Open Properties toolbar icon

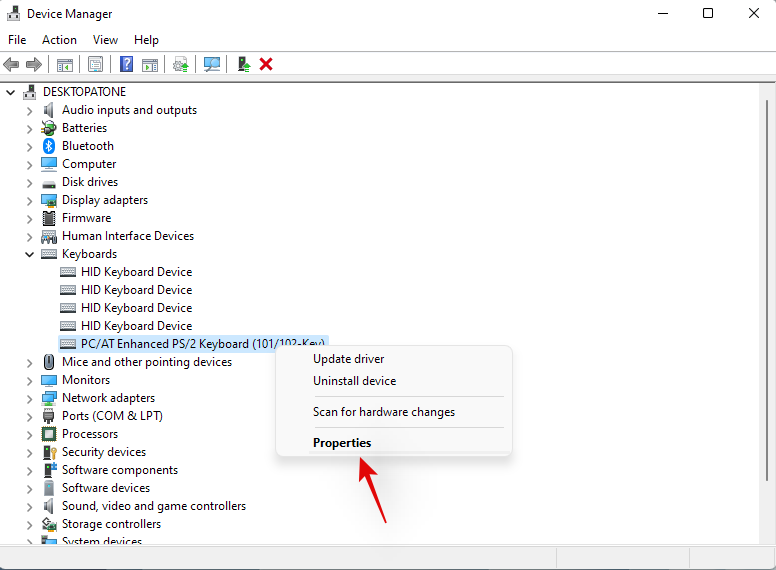pyautogui.click(x=96, y=64)
